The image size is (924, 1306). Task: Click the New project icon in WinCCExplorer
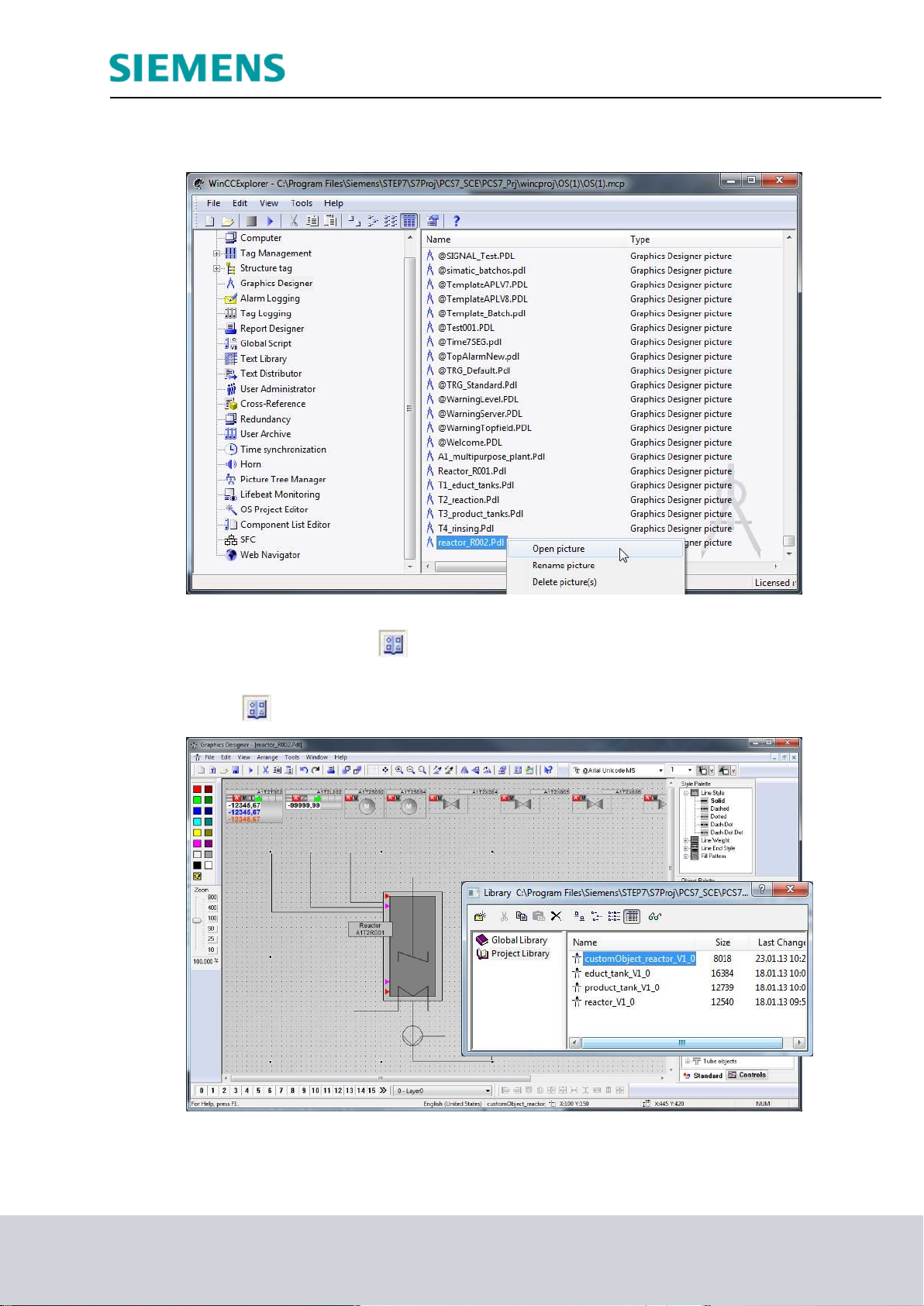(209, 221)
